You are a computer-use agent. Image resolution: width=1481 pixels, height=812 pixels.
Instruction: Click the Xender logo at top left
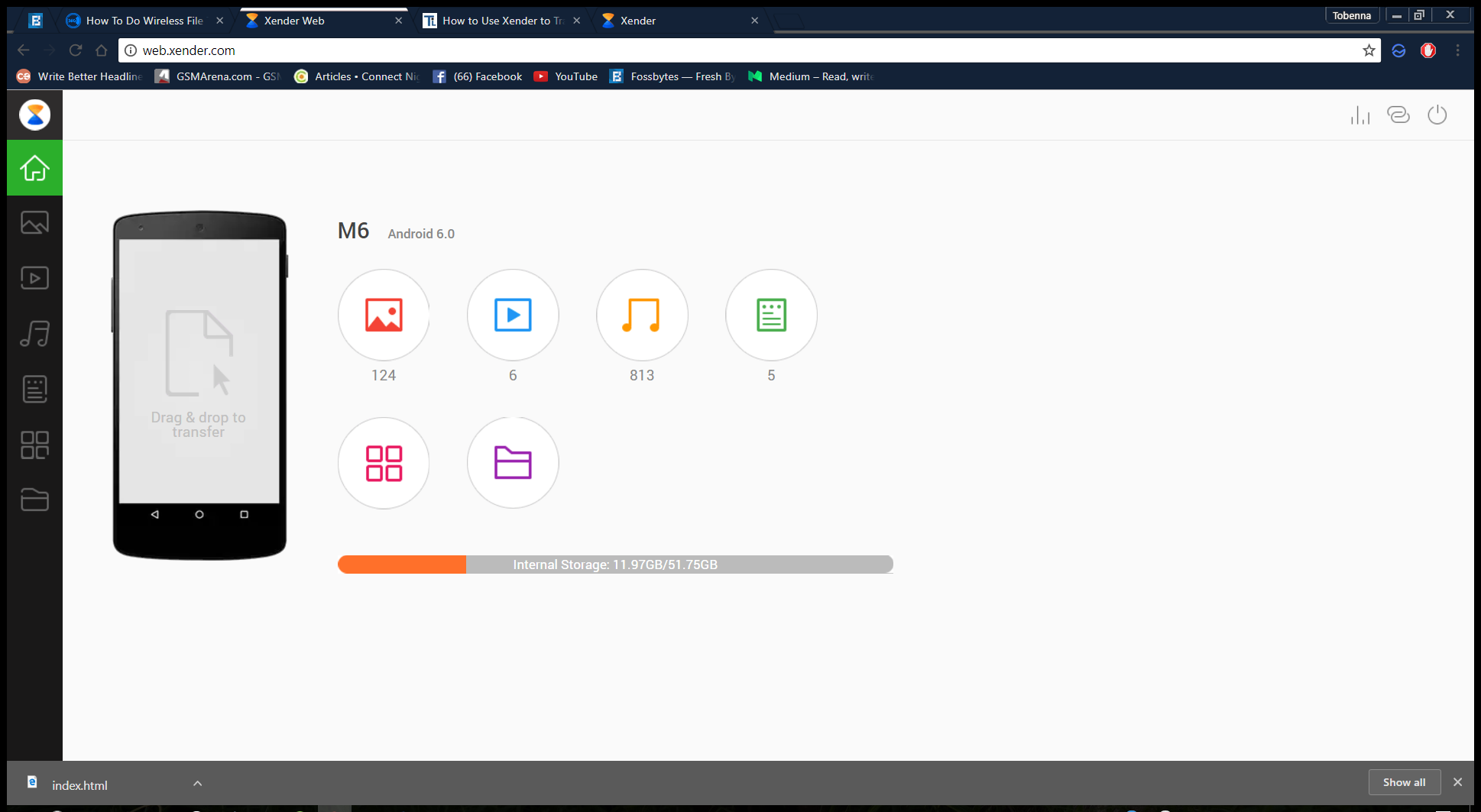click(34, 115)
